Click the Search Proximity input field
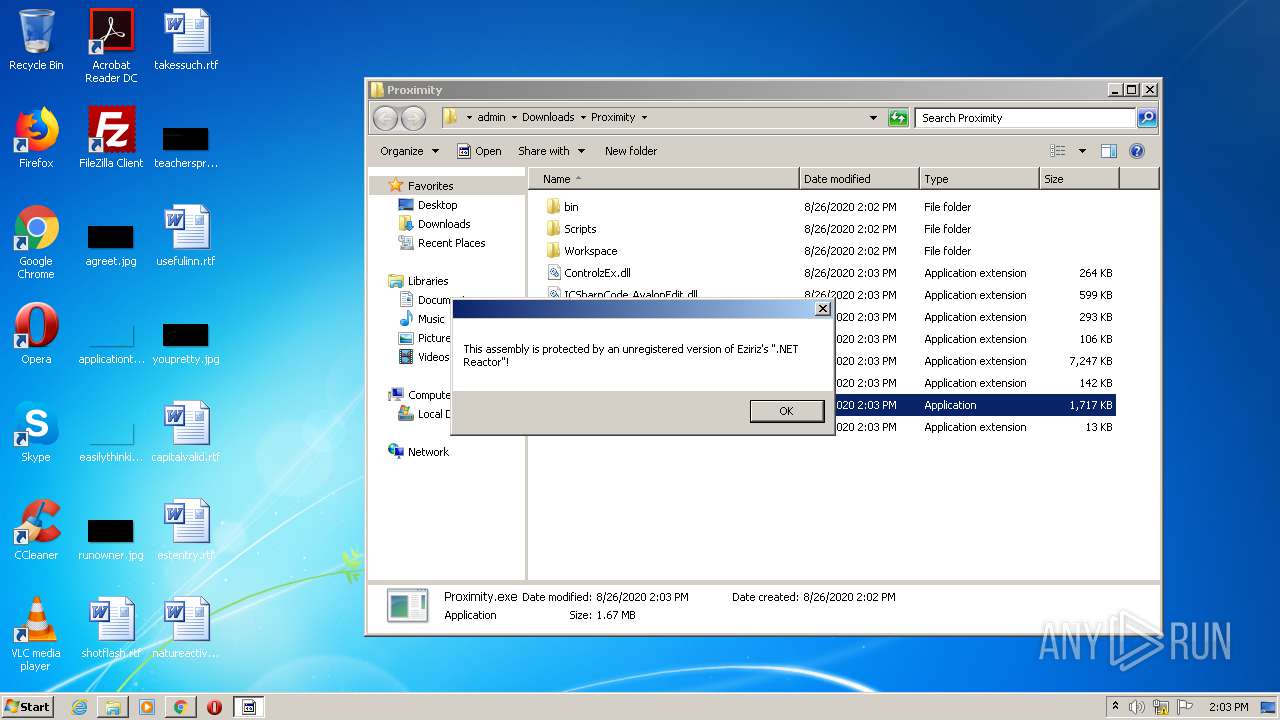 [x=1025, y=118]
